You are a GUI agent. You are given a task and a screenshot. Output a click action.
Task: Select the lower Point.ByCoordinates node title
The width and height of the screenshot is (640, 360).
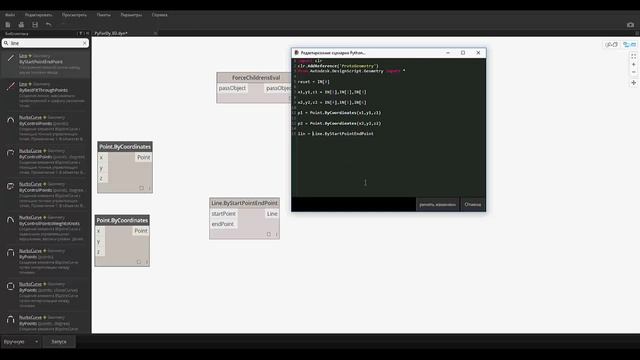tap(122, 220)
